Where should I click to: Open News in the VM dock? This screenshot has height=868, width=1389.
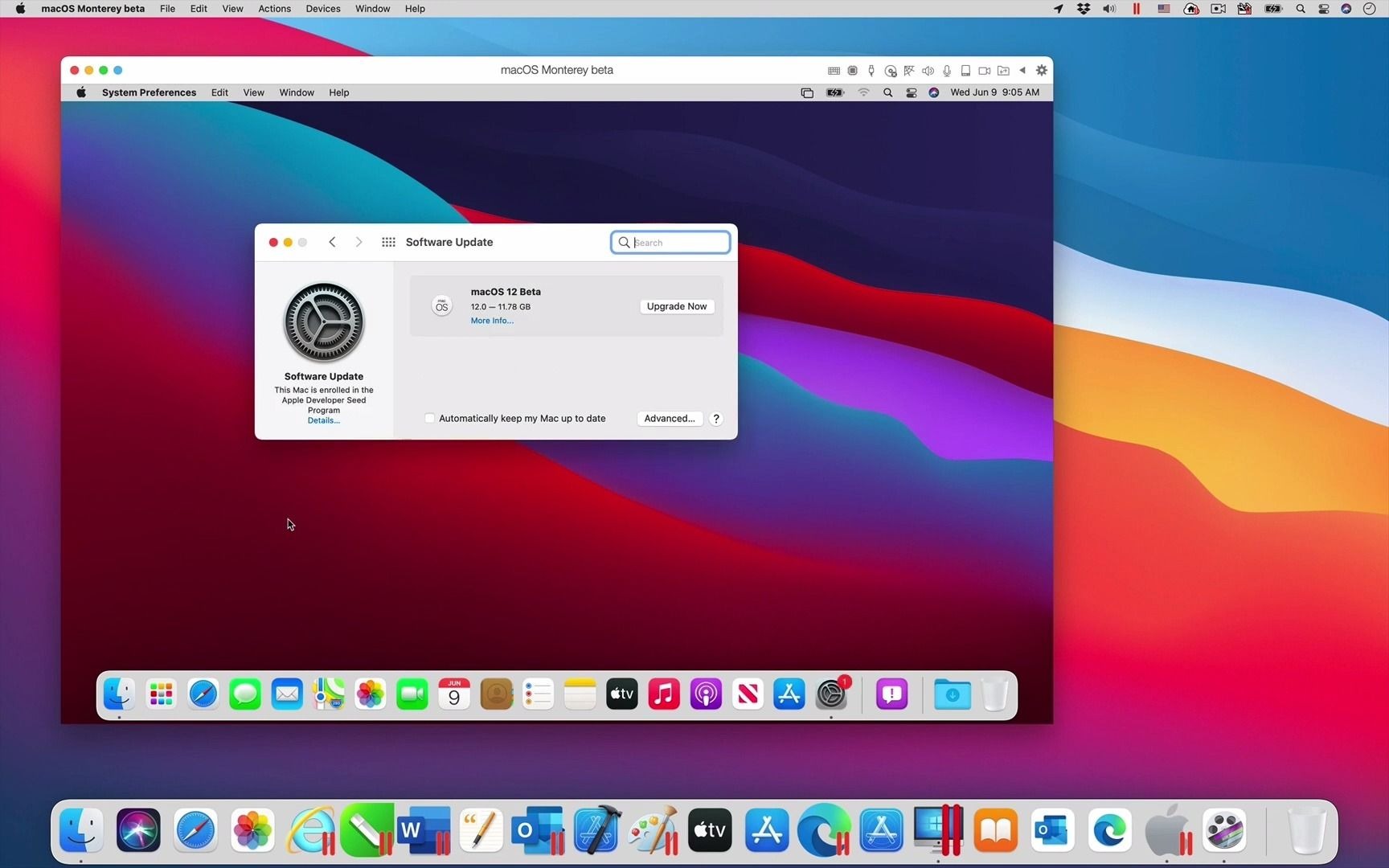click(x=748, y=694)
